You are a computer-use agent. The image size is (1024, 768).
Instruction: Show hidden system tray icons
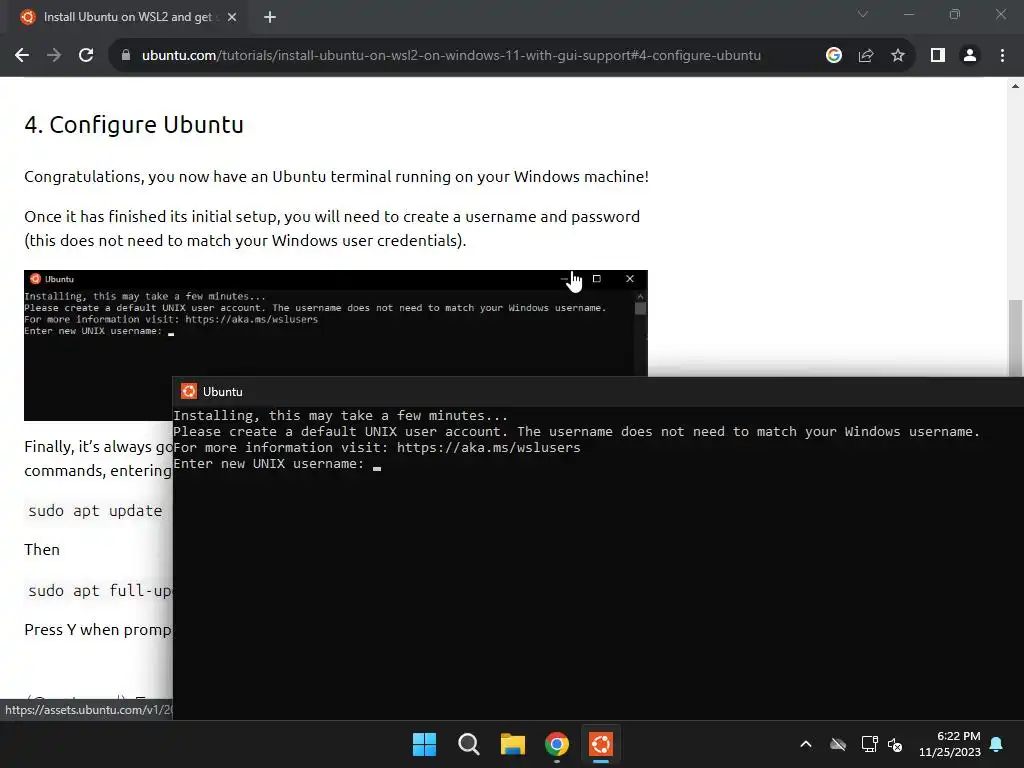pyautogui.click(x=806, y=744)
